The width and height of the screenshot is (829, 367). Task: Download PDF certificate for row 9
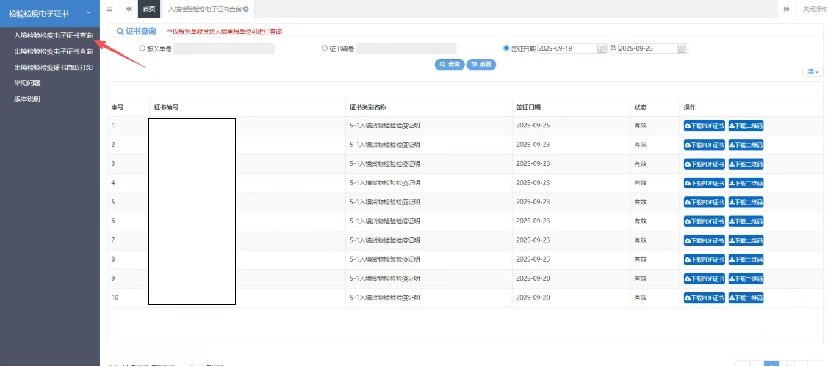[704, 278]
